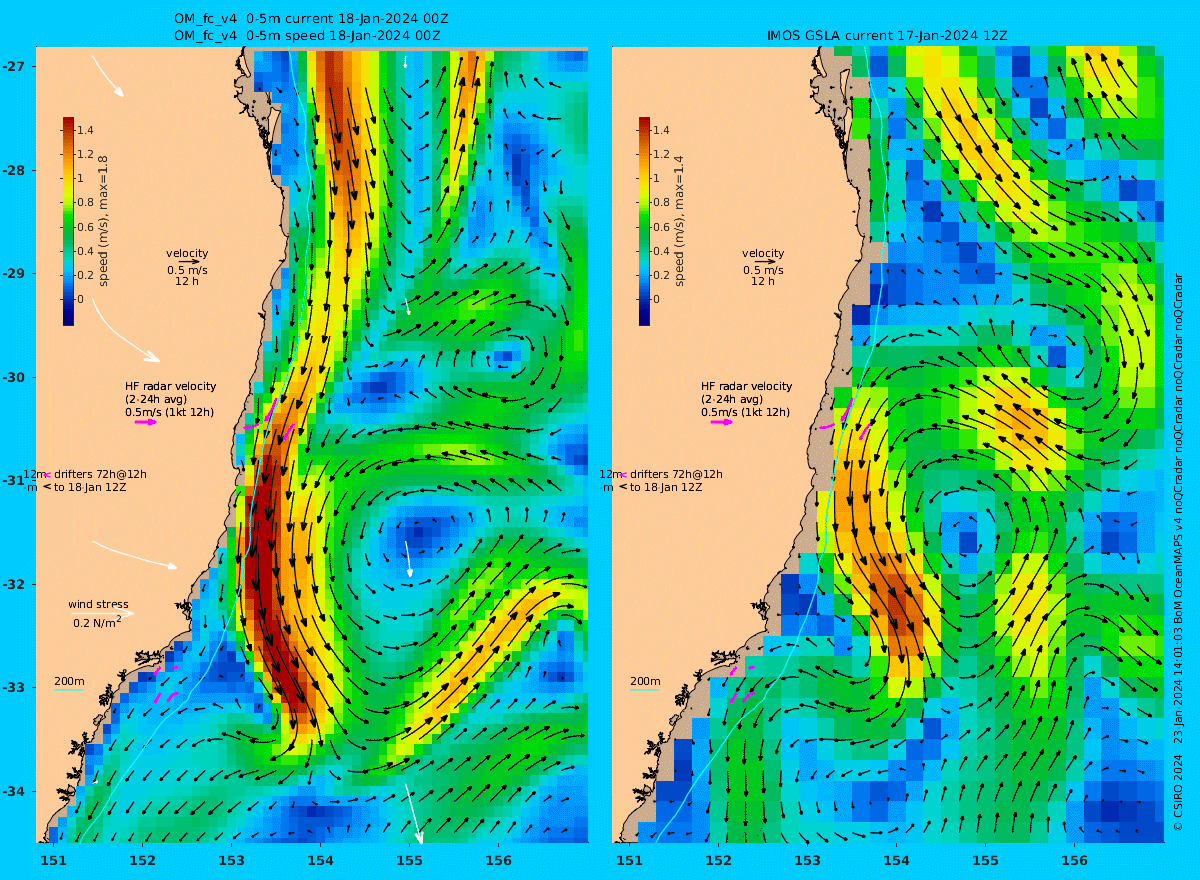The width and height of the screenshot is (1200, 880).
Task: Click 'drifters 72h@12h' label in IMOS GSLA panel
Action: pyautogui.click(x=675, y=474)
